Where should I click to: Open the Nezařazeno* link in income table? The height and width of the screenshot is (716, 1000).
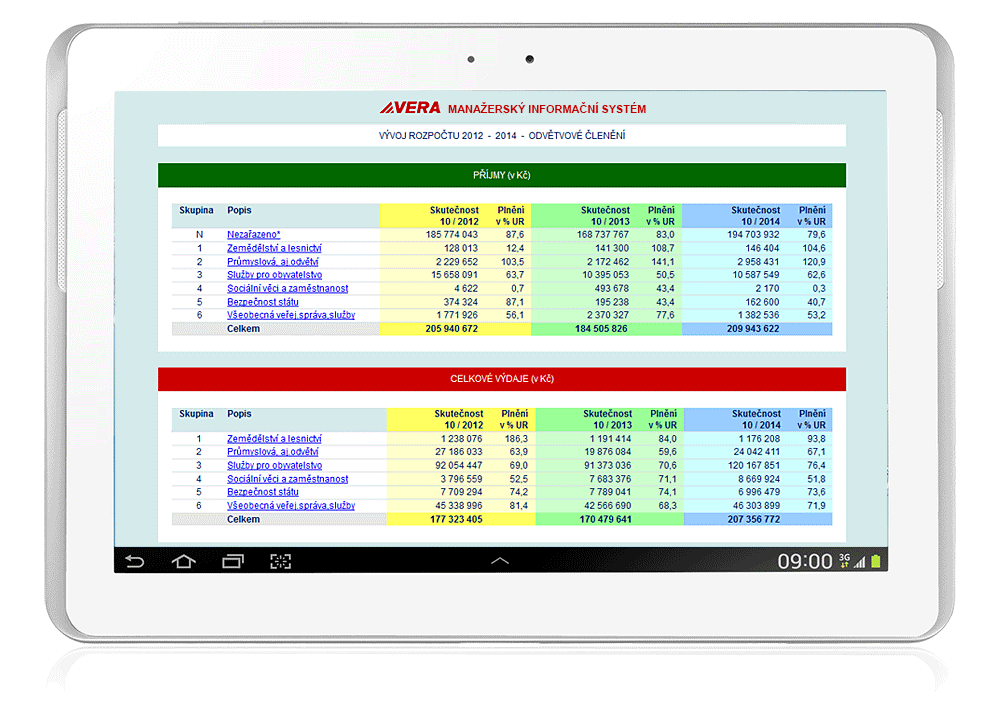click(253, 234)
